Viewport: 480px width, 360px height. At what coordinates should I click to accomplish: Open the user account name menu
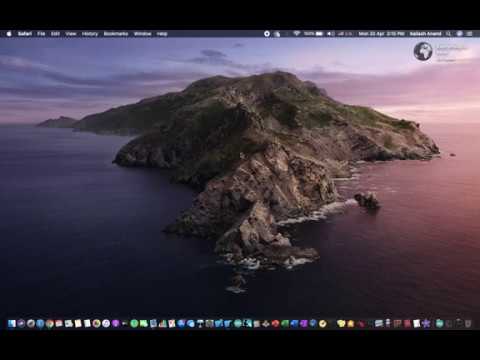click(425, 34)
